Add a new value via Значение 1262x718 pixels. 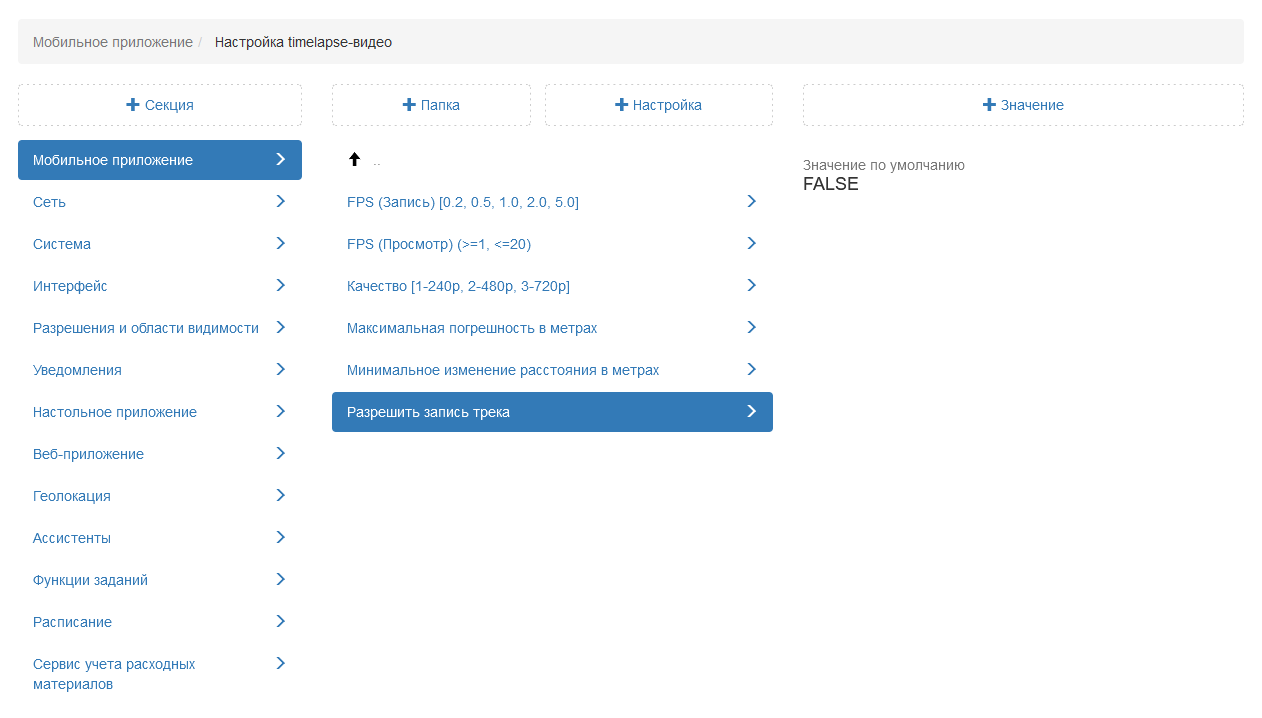[1022, 105]
